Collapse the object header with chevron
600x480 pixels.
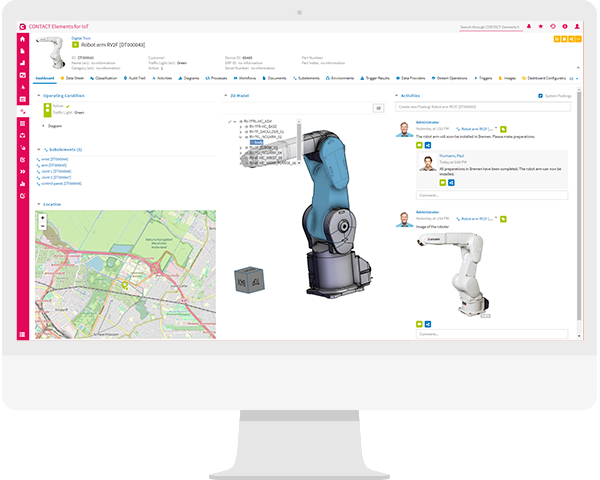[x=578, y=67]
